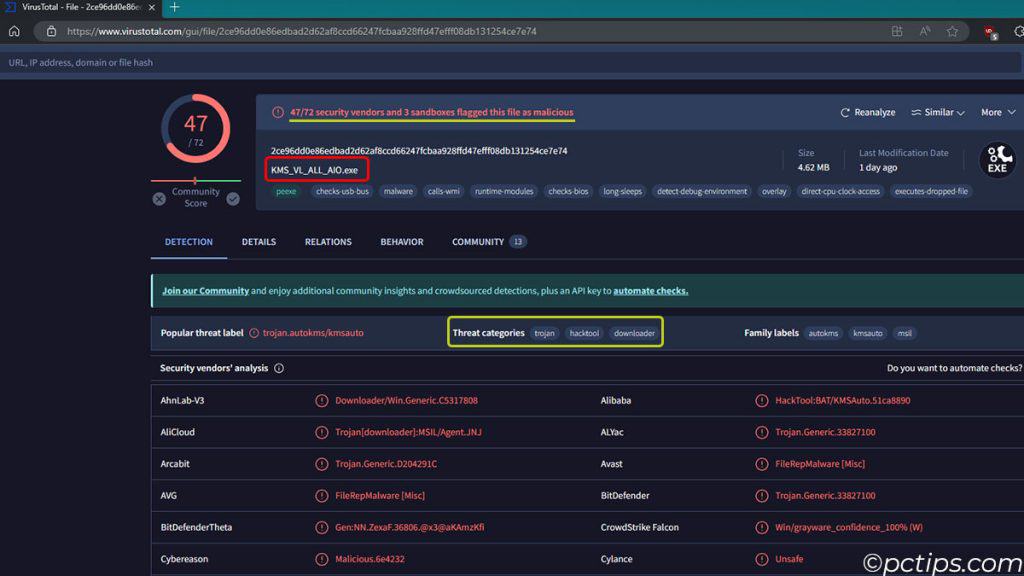This screenshot has height=576, width=1024.
Task: Click the VirusTotal home icon
Action: tap(13, 31)
